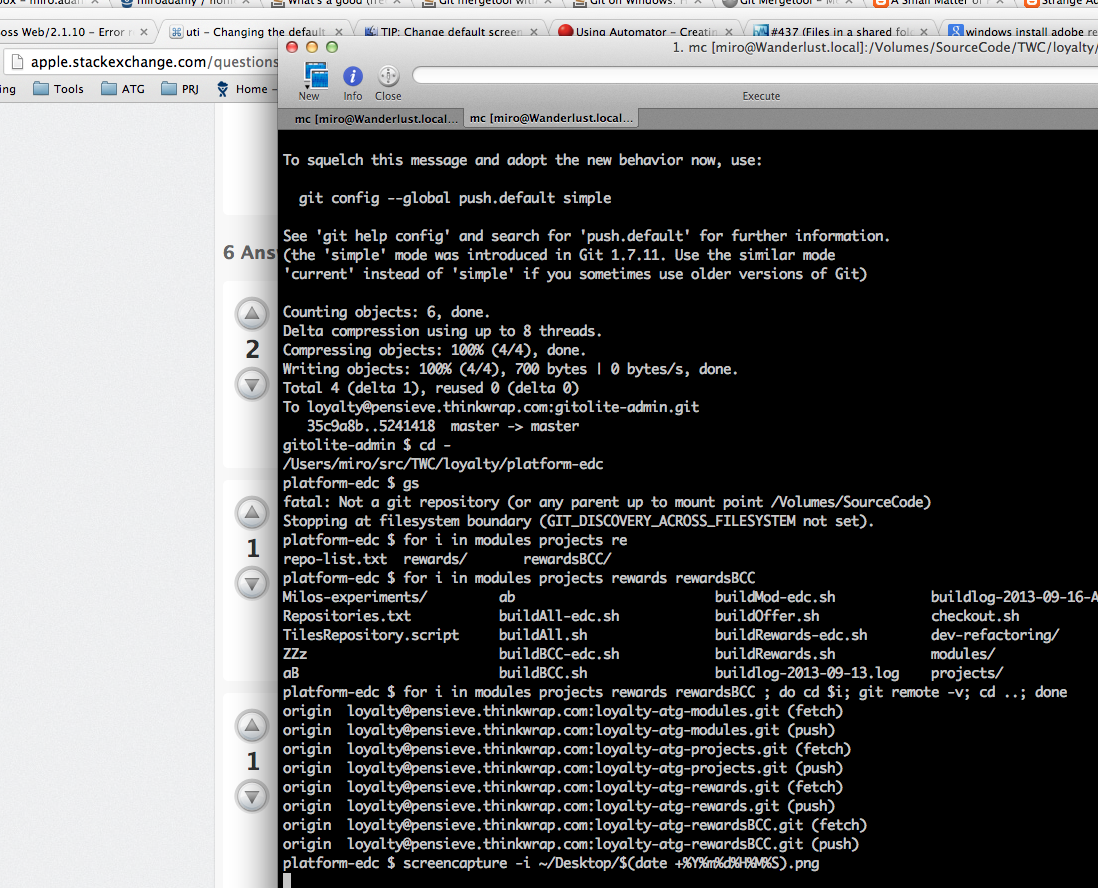The height and width of the screenshot is (888, 1098).
Task: Click 'buildlog-2013-09-13.log' in the listing
Action: (807, 673)
